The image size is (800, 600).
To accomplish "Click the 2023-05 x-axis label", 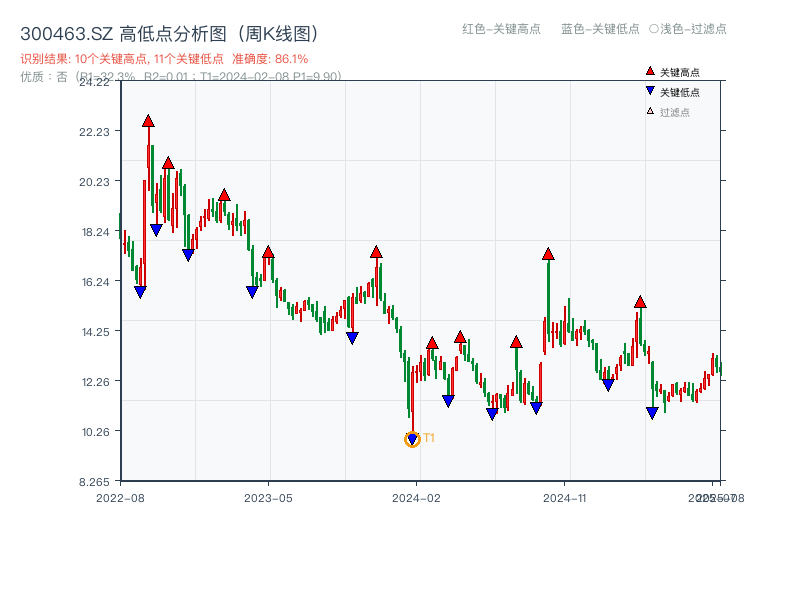I will click(x=269, y=497).
